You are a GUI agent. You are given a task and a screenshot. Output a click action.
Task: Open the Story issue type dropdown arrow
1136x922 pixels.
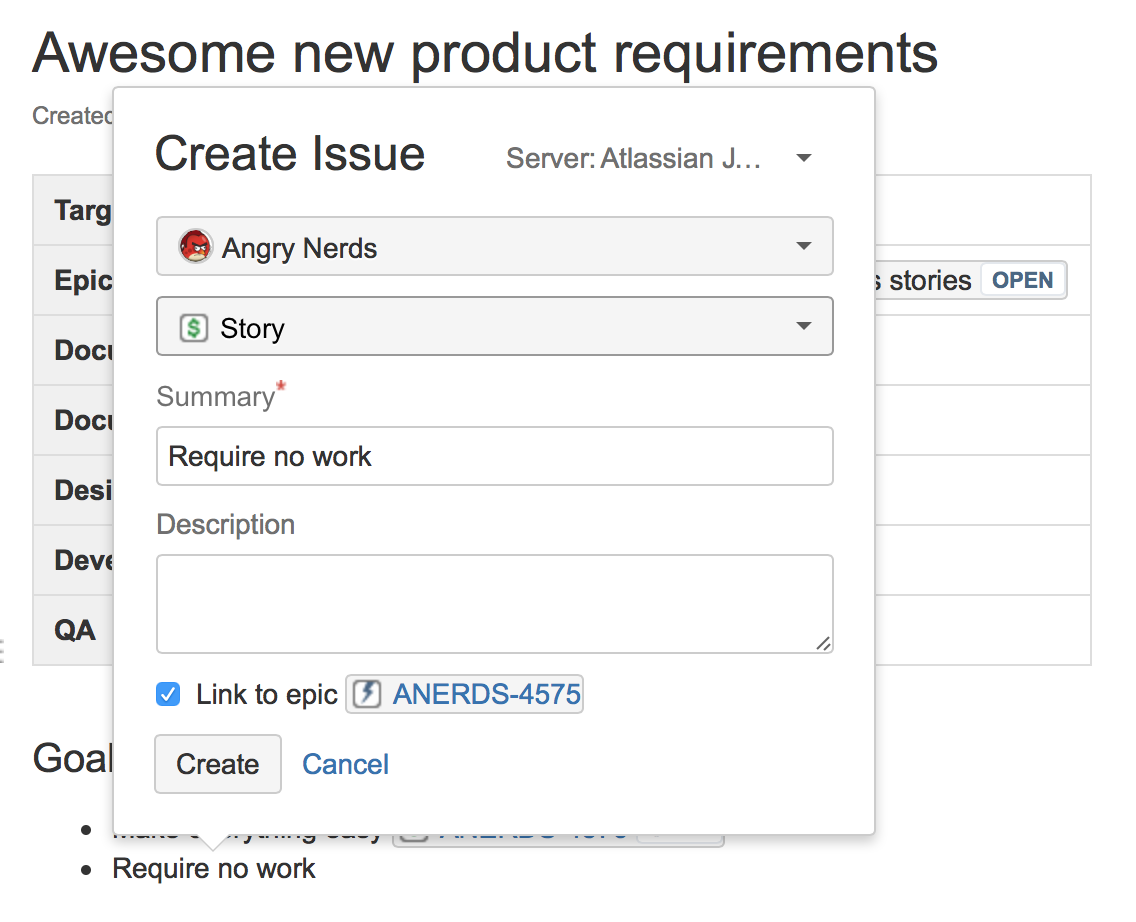(803, 327)
